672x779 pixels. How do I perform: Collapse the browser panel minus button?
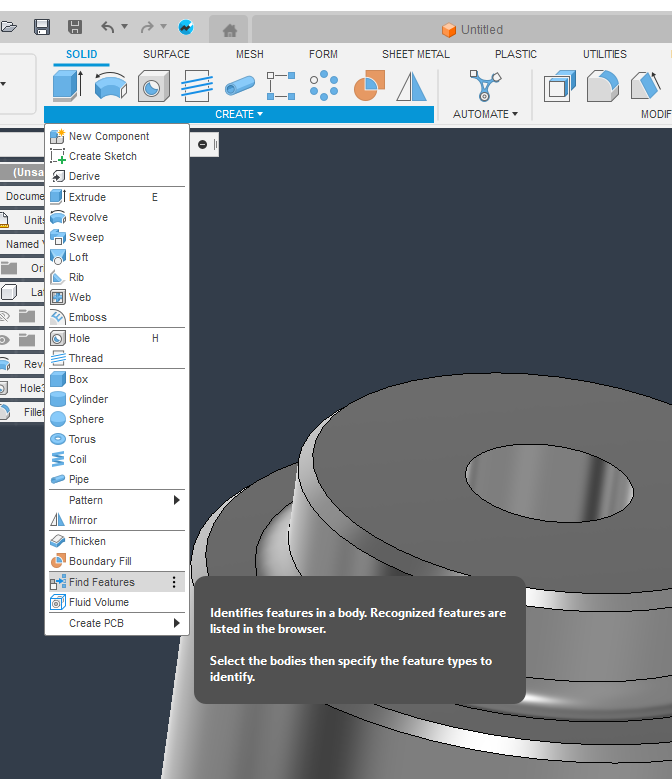click(x=202, y=145)
